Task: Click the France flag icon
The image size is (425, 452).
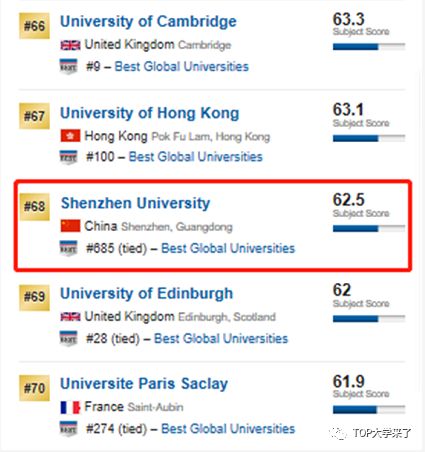Action: pyautogui.click(x=70, y=407)
